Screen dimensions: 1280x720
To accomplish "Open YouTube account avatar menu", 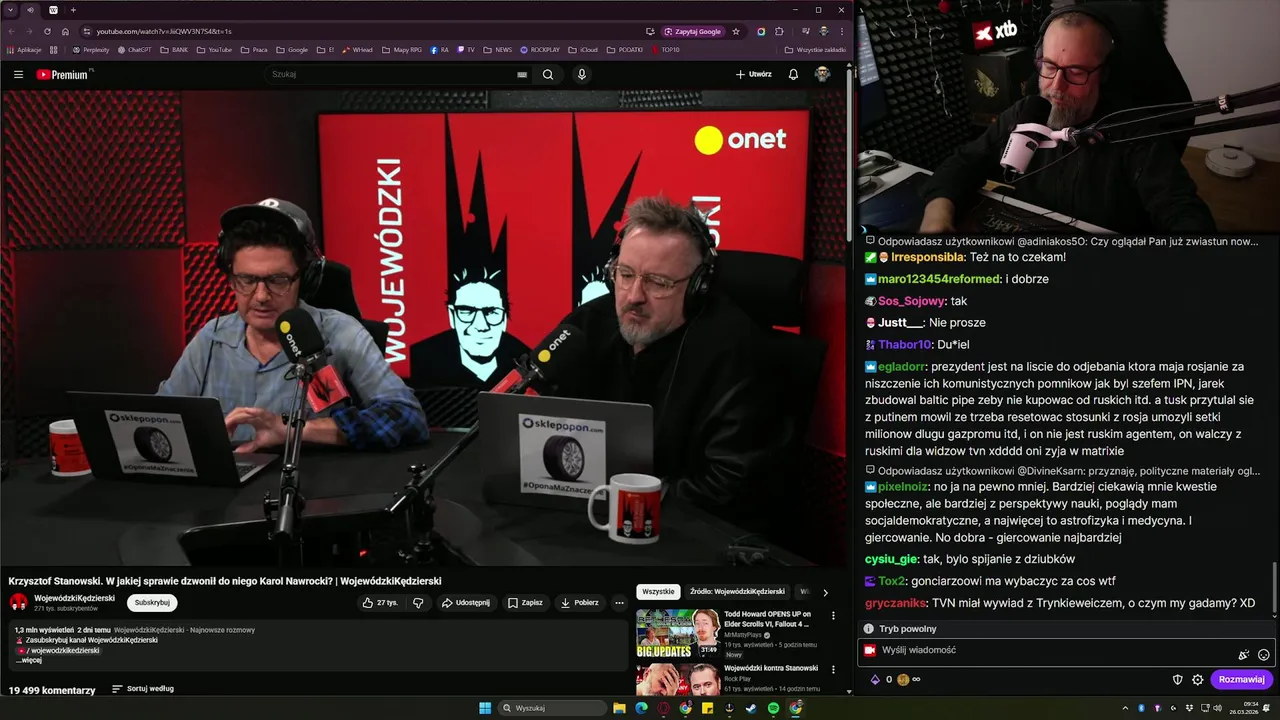I will click(822, 74).
